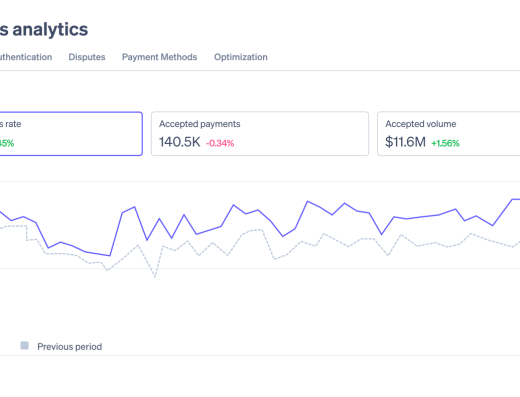Click the Accepted payments card title text
520x397 pixels.
200,124
